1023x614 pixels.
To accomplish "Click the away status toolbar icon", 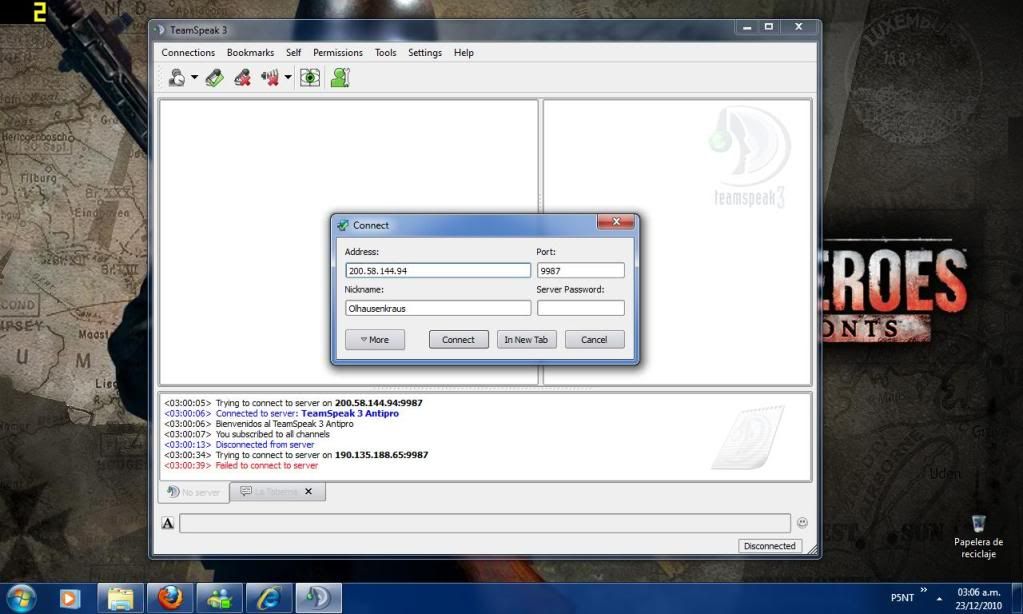I will coord(177,78).
